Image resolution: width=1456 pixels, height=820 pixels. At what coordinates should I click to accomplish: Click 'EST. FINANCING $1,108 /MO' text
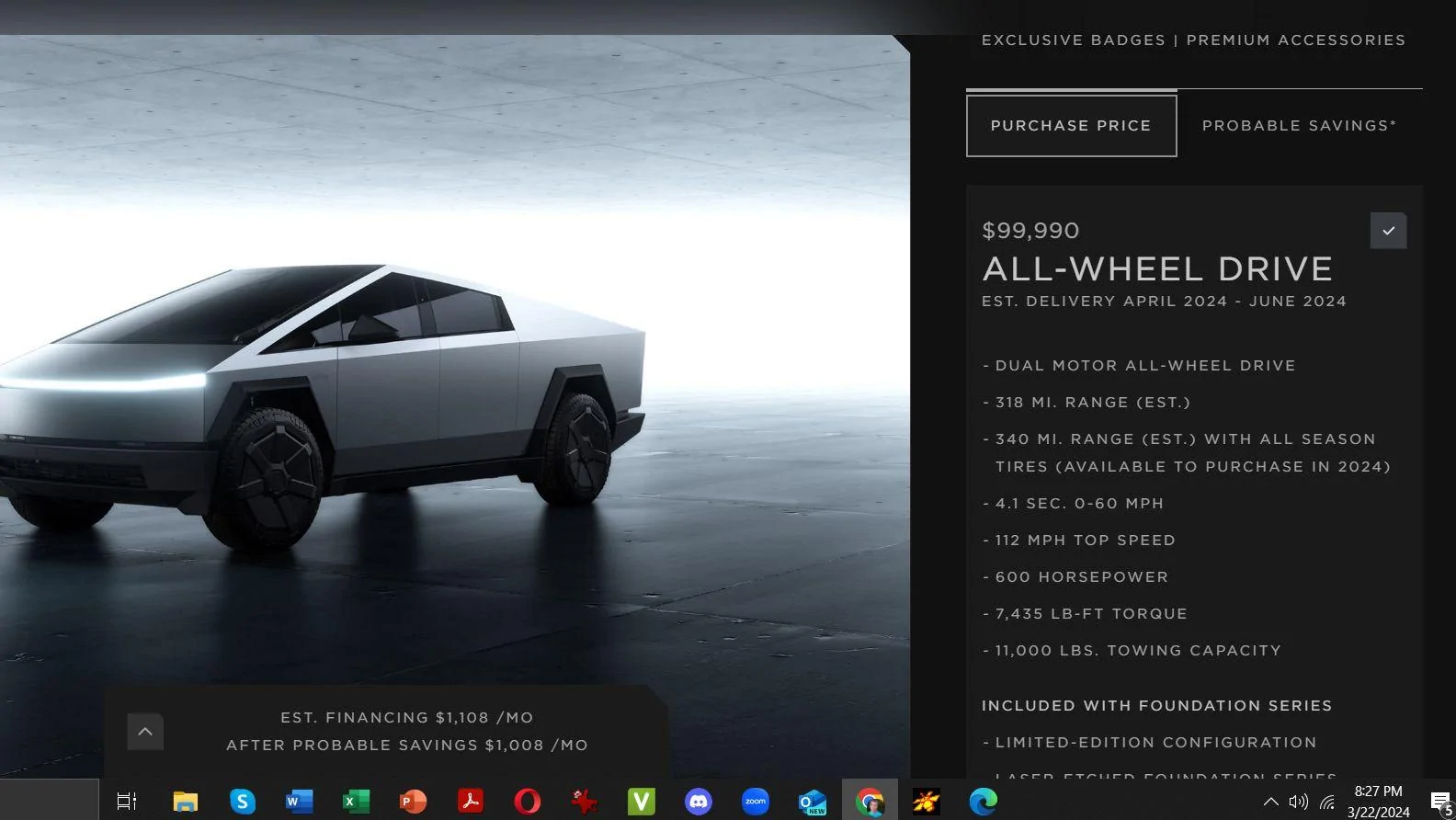[x=407, y=718]
